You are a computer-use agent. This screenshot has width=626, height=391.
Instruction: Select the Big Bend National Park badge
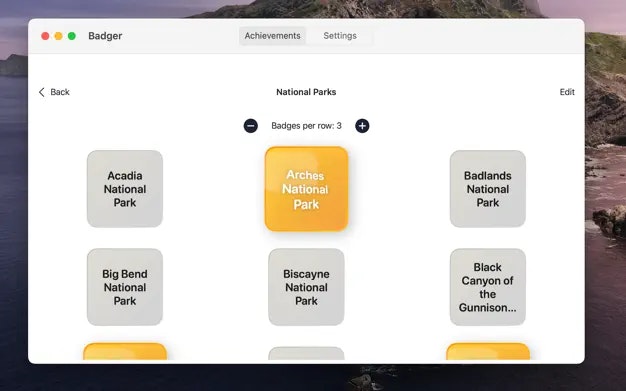coord(125,287)
